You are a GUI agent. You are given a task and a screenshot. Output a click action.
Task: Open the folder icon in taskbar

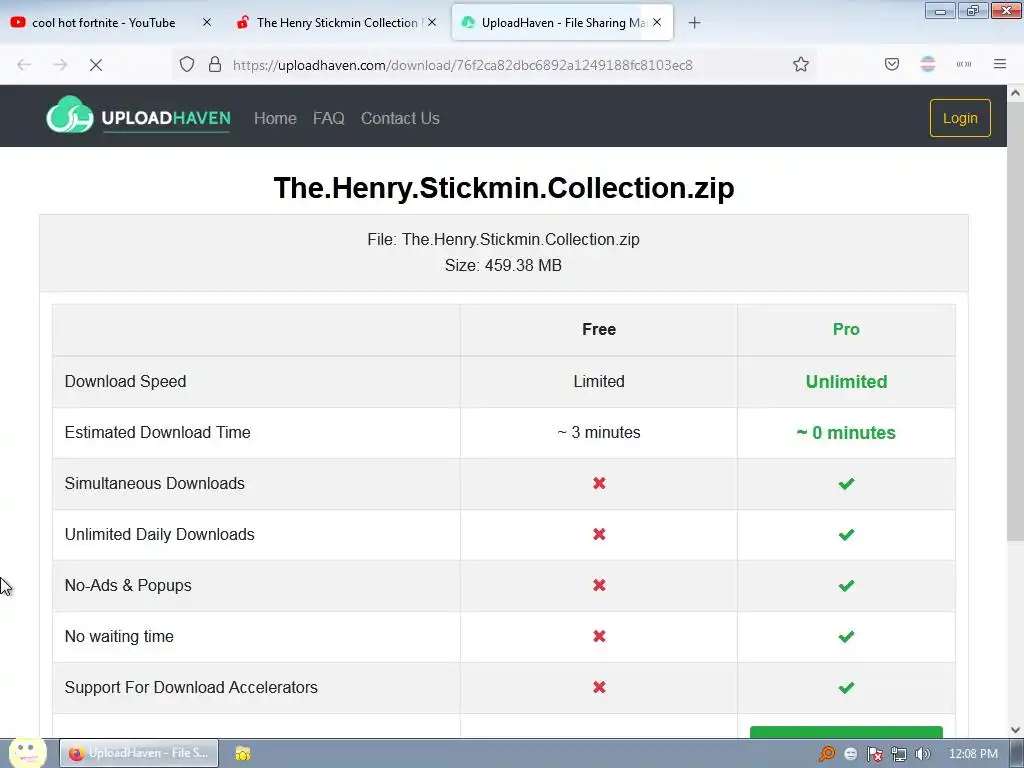[x=243, y=754]
